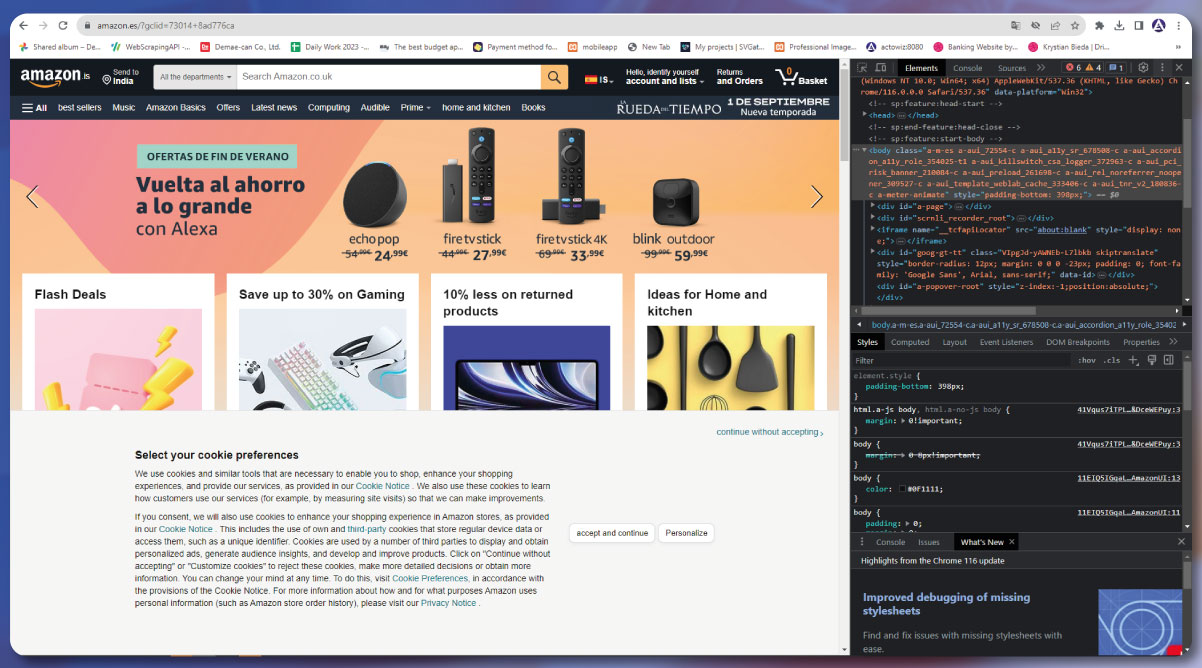The width and height of the screenshot is (1202, 668).
Task: Click the Amazon search magnifier button
Action: [x=554, y=77]
